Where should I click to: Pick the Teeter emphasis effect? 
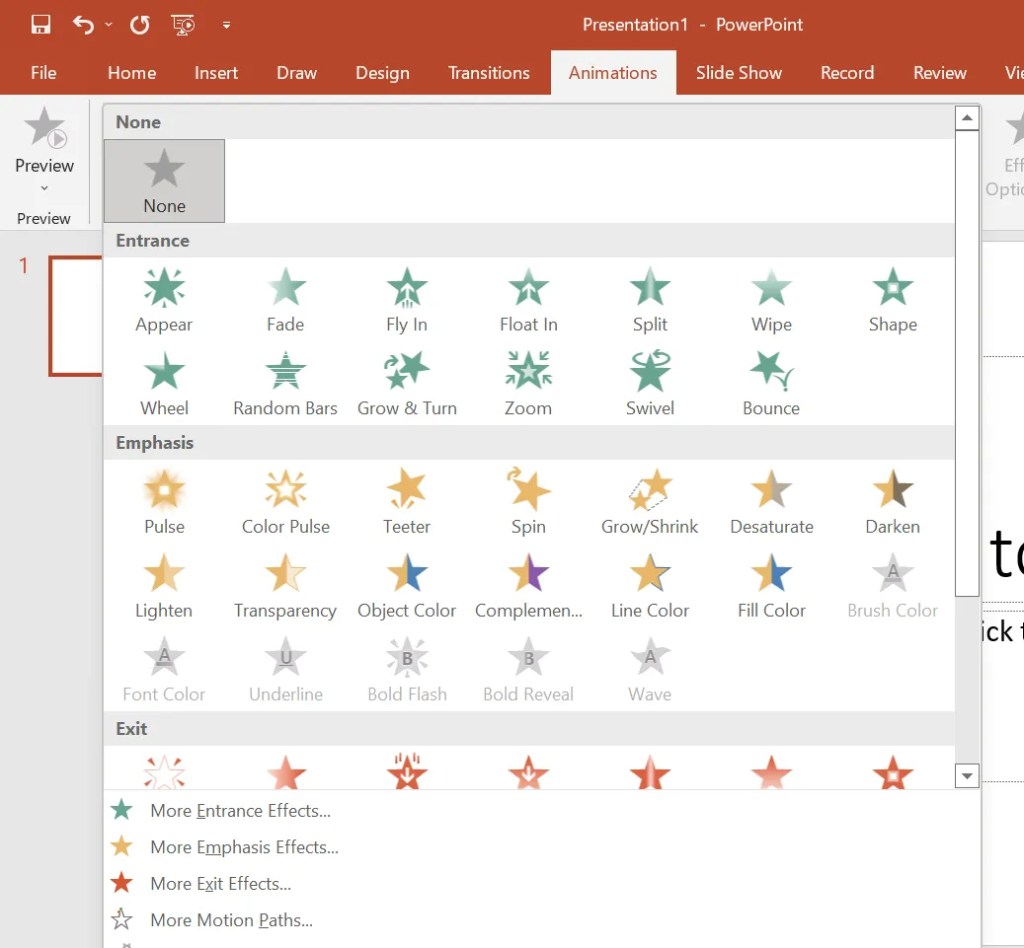tap(406, 501)
